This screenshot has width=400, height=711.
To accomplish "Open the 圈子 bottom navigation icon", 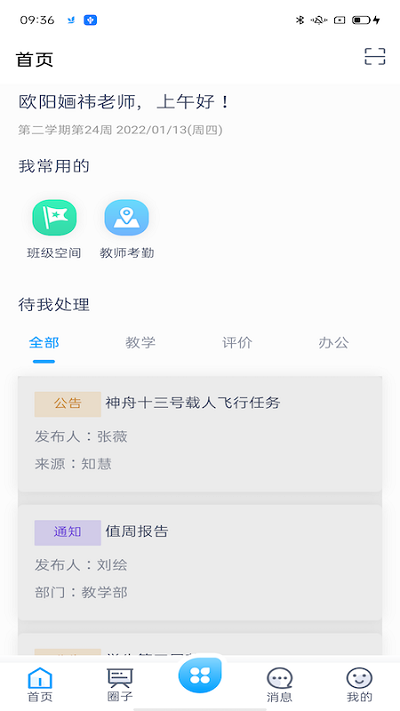I will pos(120,679).
